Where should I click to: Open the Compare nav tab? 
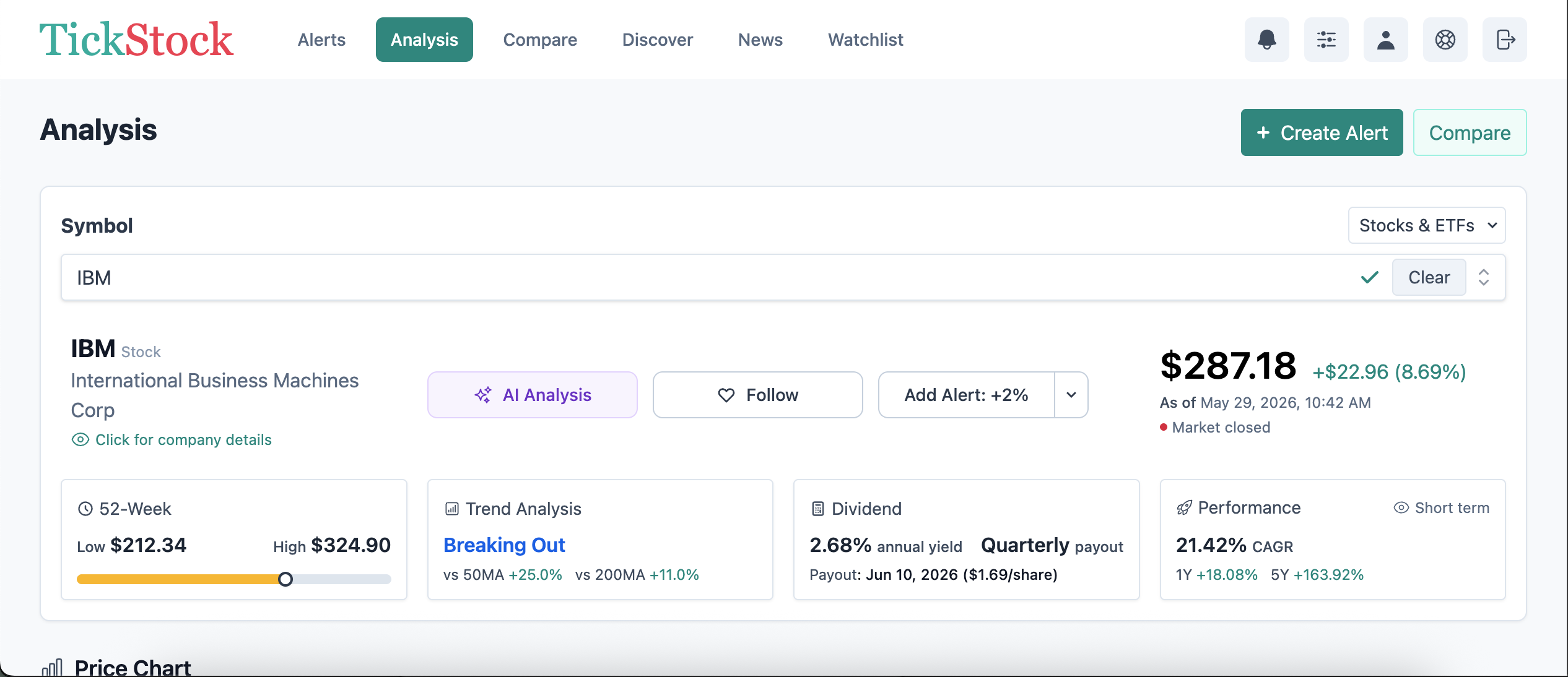click(x=540, y=40)
